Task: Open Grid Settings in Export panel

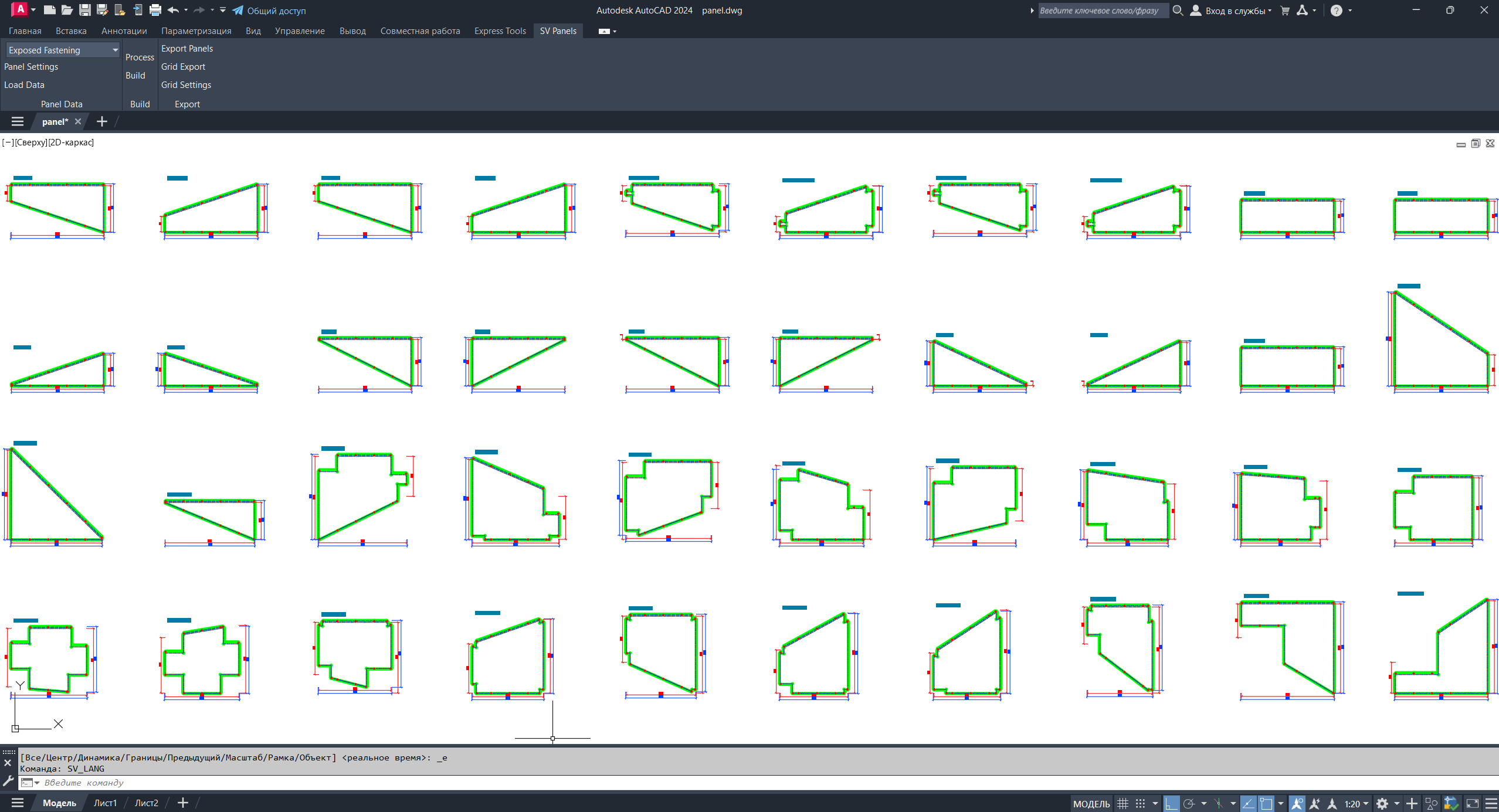Action: [186, 85]
